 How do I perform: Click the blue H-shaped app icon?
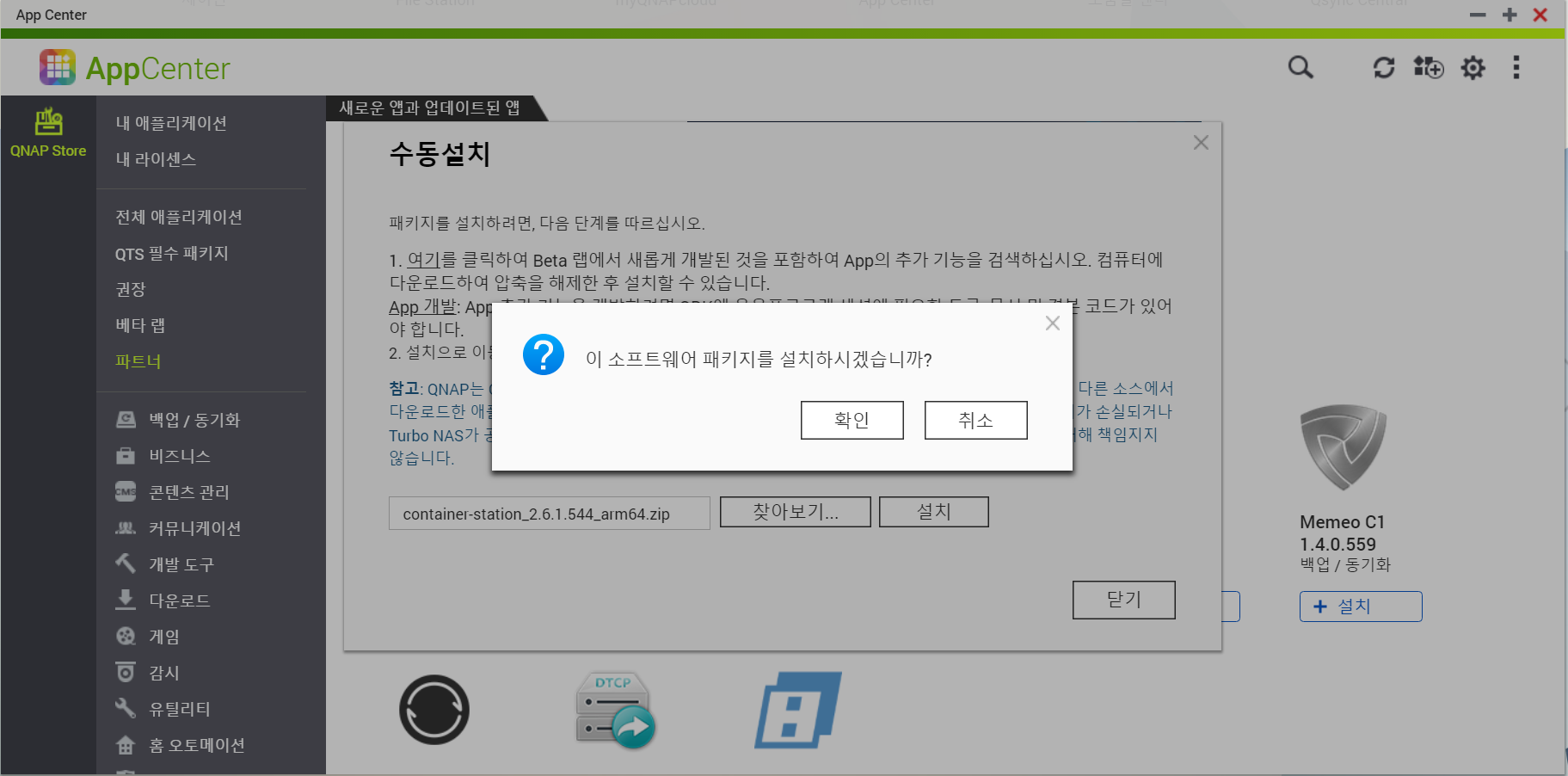click(798, 711)
